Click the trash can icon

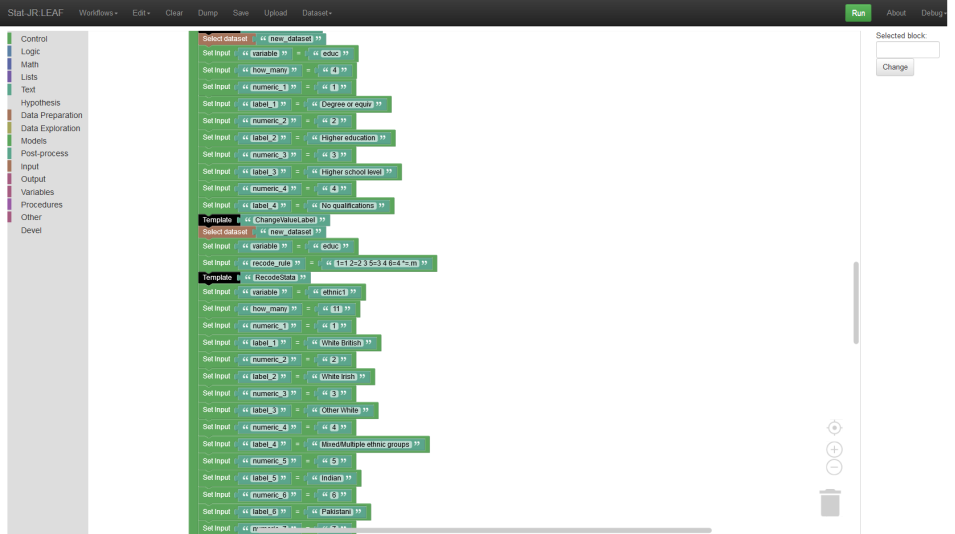pyautogui.click(x=830, y=503)
